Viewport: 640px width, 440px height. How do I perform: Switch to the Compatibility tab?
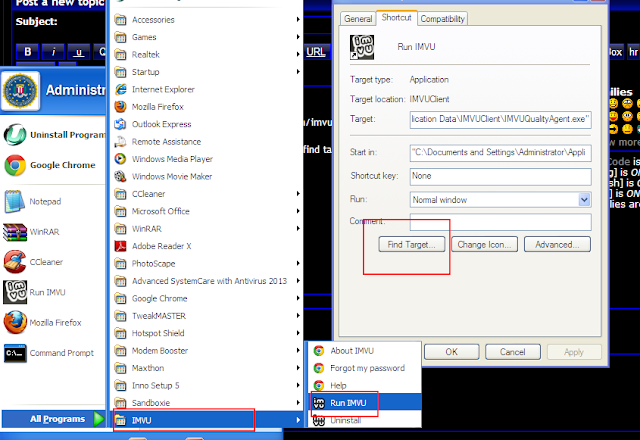click(441, 19)
